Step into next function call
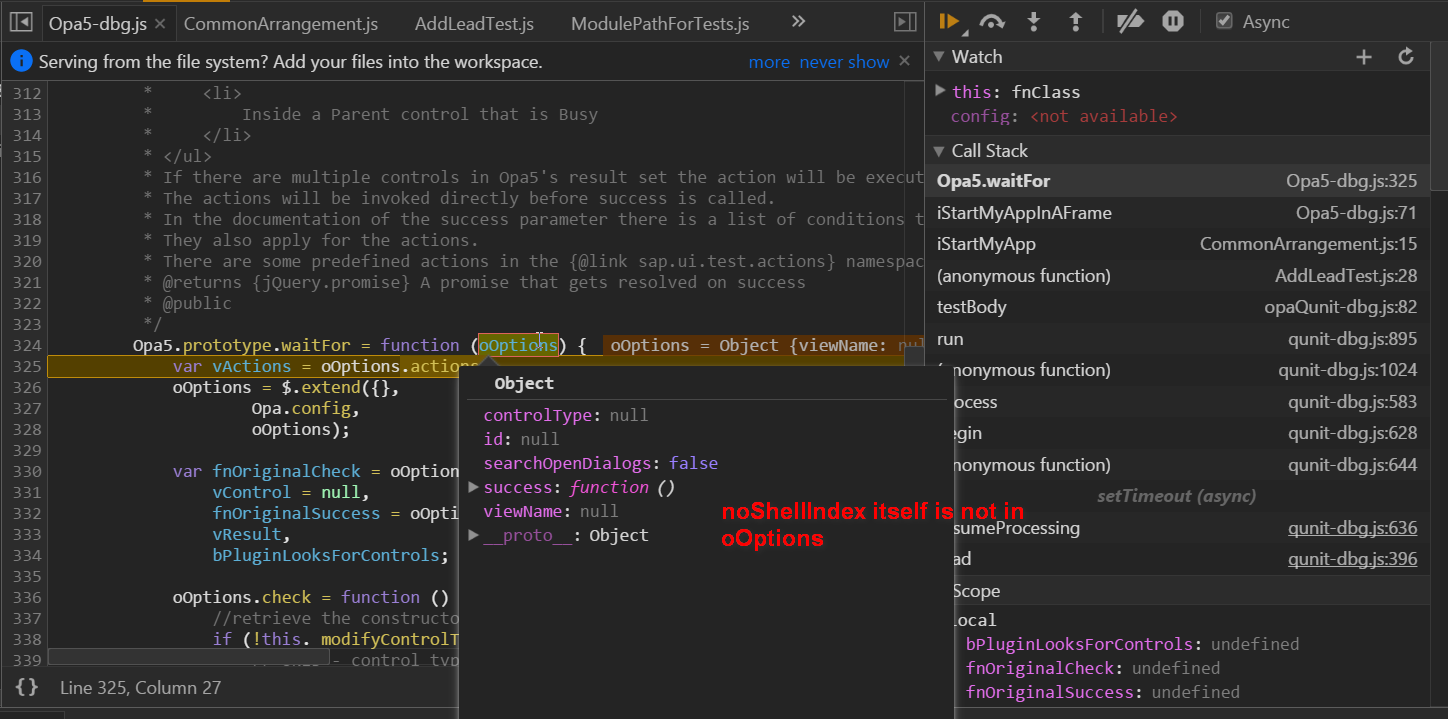 pos(1034,21)
